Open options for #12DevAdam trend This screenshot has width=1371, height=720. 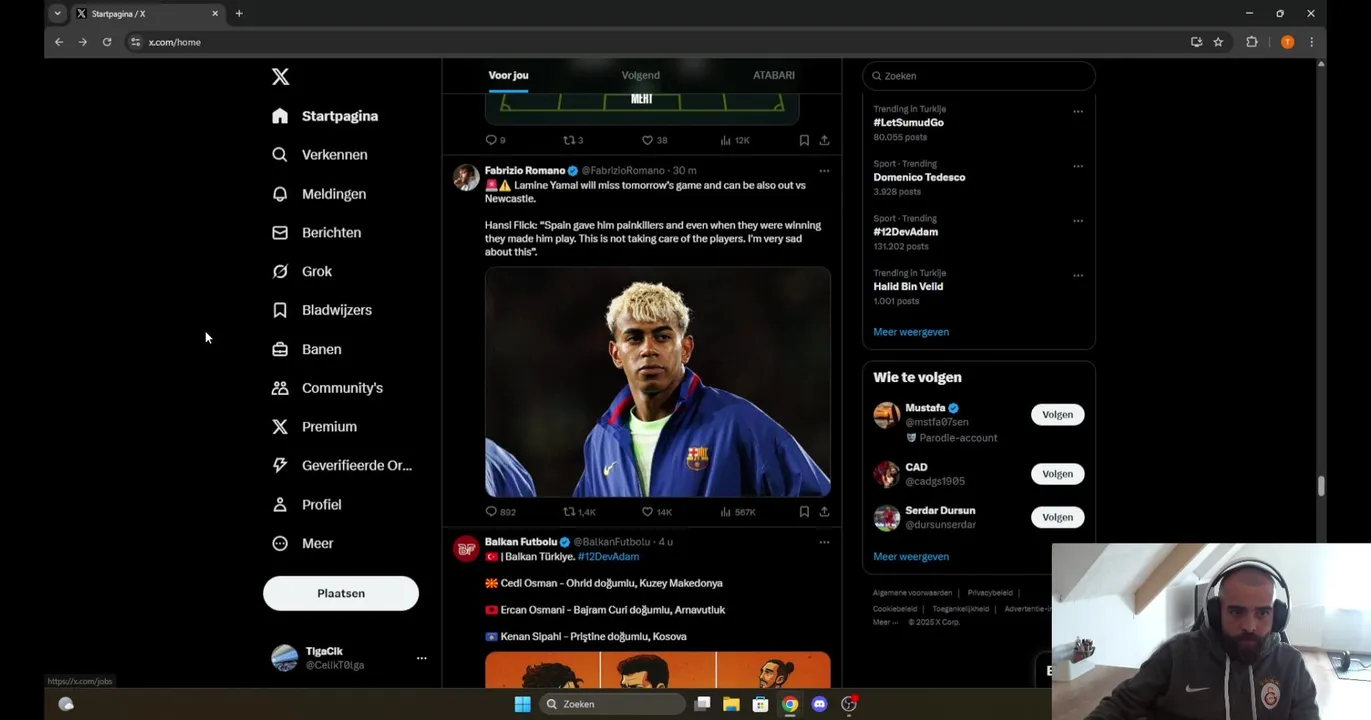click(x=1078, y=221)
